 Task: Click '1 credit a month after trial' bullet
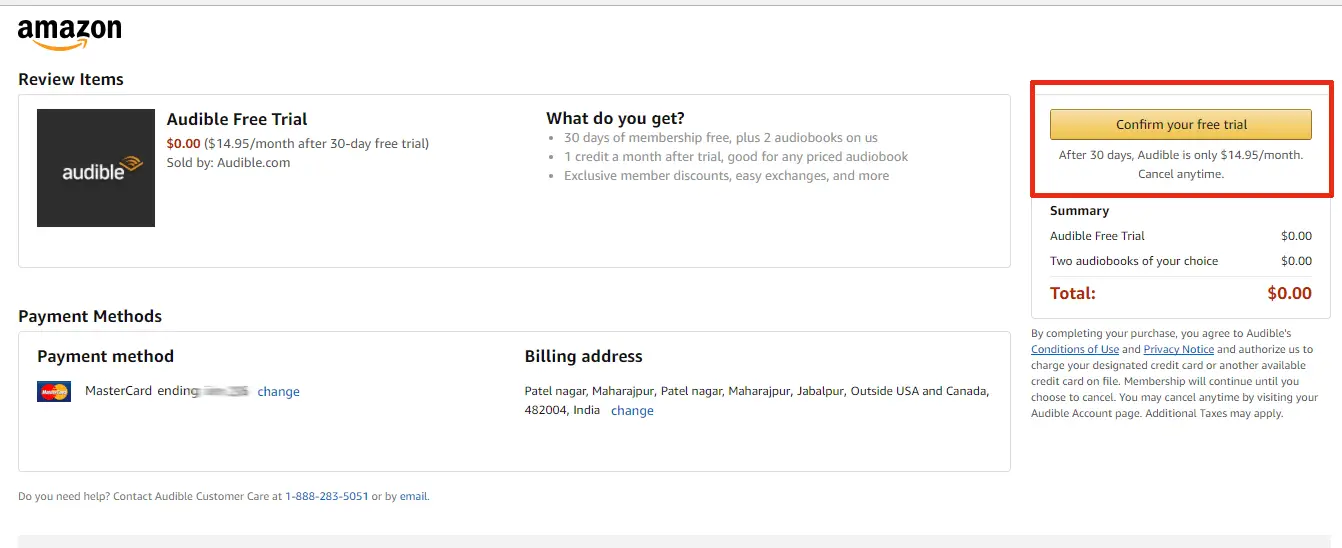(x=736, y=157)
